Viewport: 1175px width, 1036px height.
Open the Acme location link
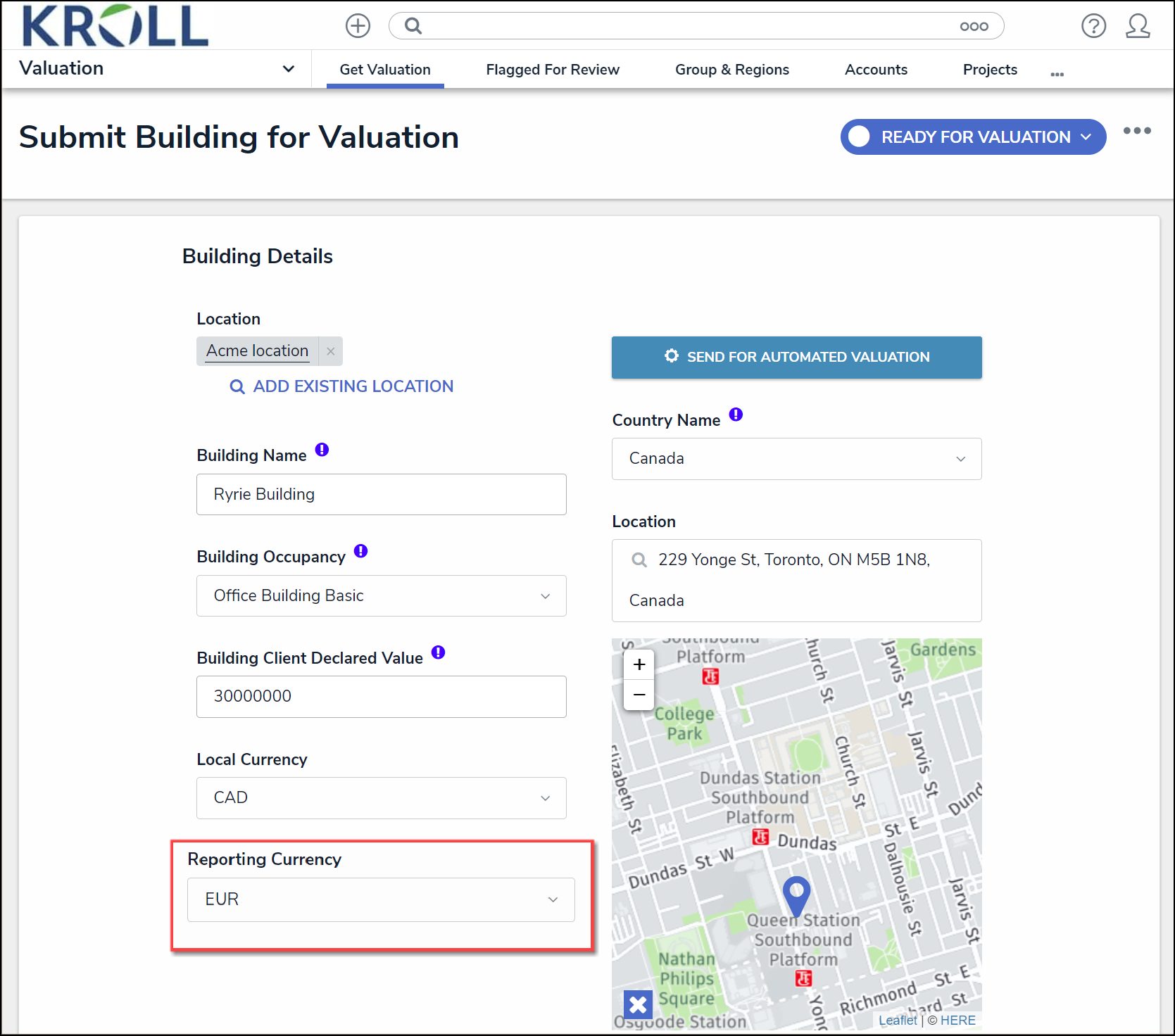(x=258, y=350)
